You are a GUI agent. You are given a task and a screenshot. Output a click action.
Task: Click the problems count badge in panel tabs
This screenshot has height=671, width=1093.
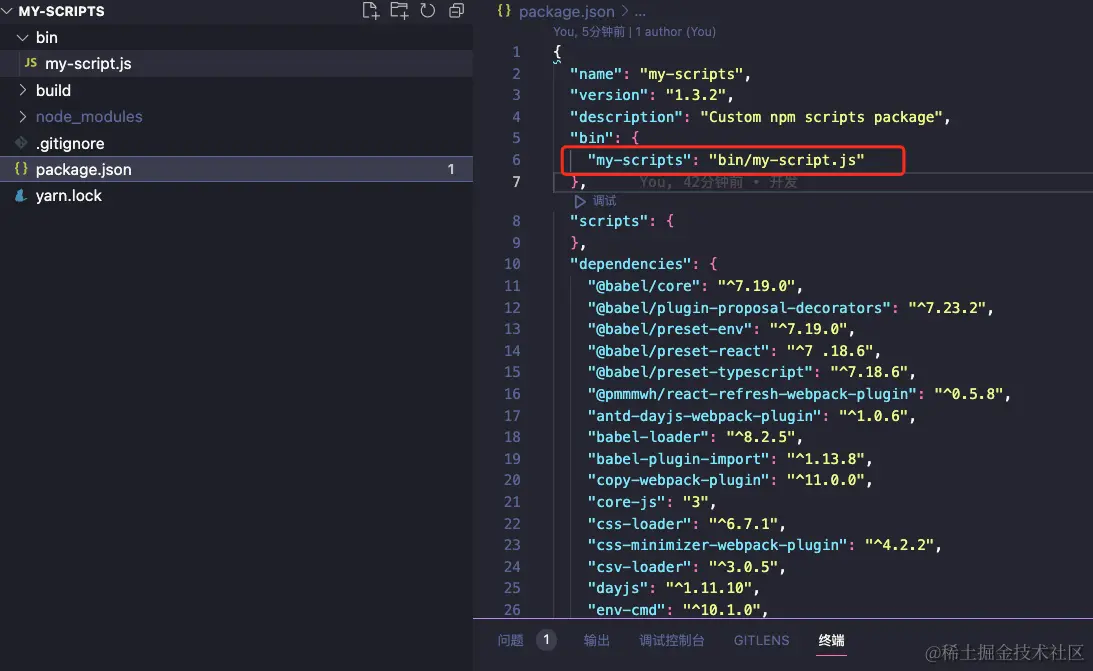point(546,640)
